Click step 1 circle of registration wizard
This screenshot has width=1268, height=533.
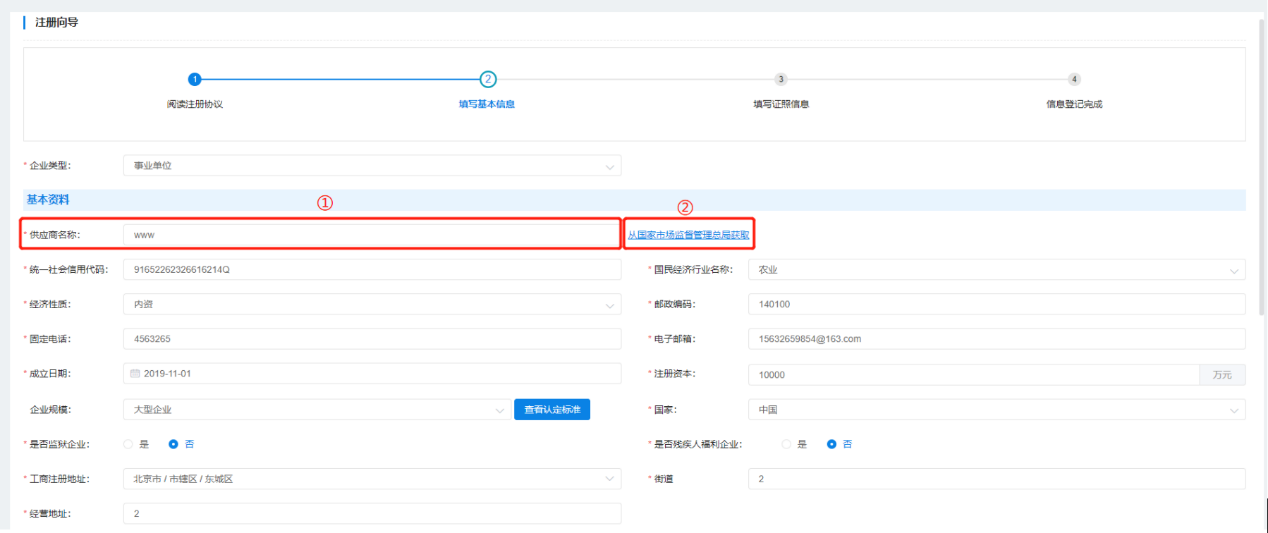(194, 79)
